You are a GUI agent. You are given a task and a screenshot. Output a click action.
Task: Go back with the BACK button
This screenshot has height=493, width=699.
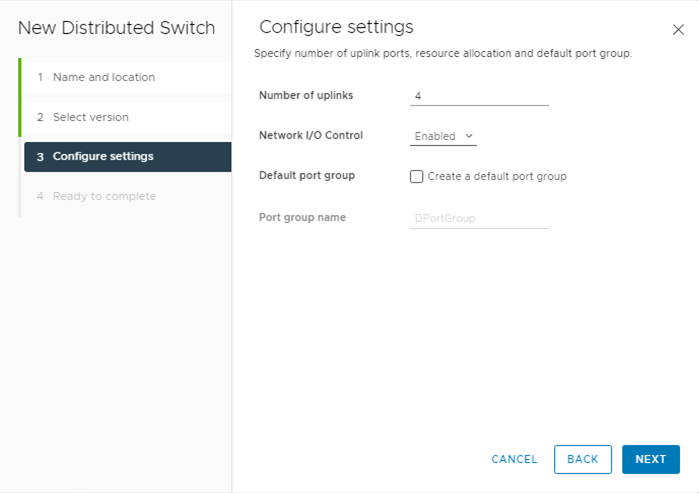(x=582, y=459)
